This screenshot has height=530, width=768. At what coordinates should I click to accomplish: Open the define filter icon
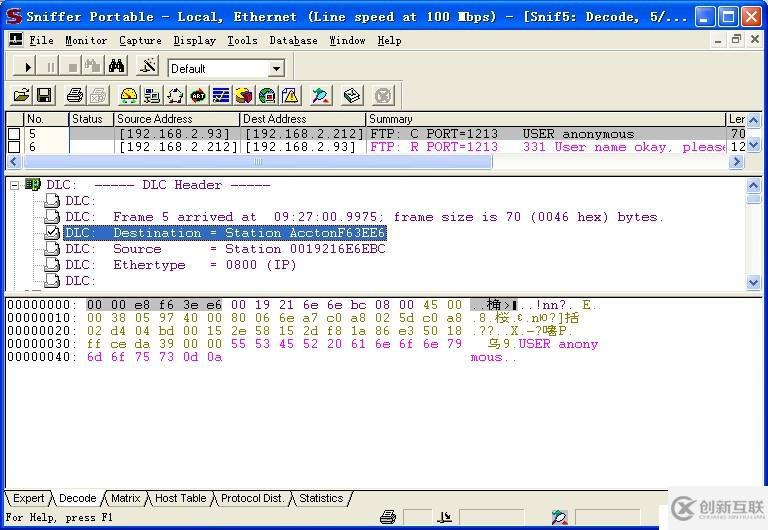[x=147, y=66]
